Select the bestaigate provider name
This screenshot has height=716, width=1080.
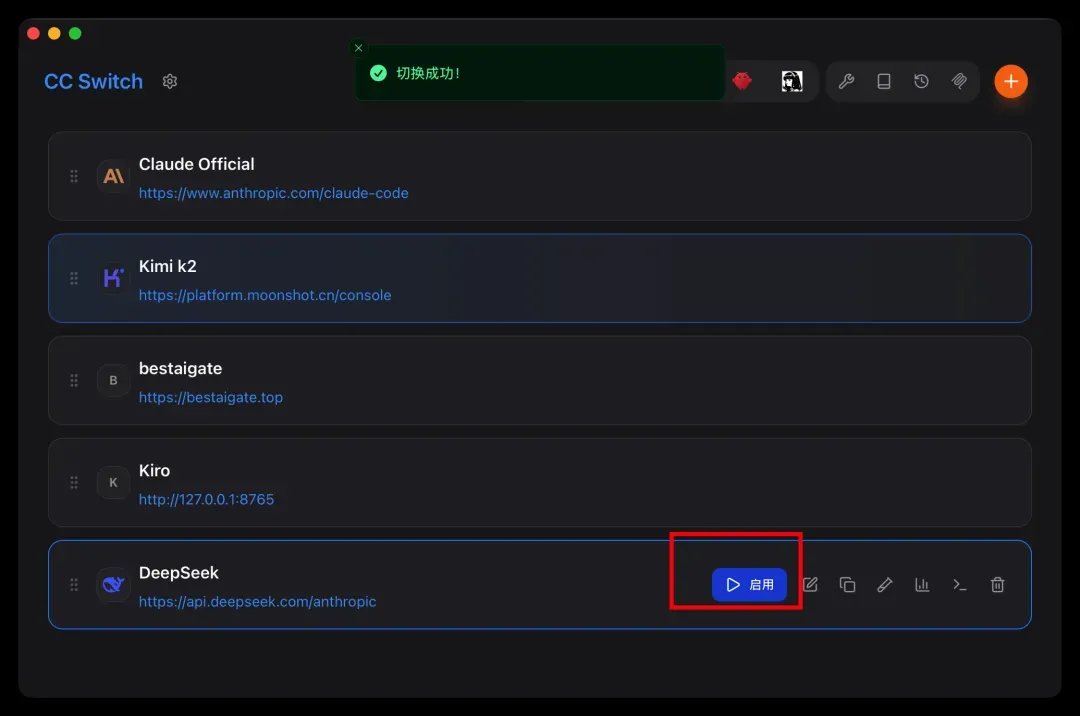coord(180,368)
